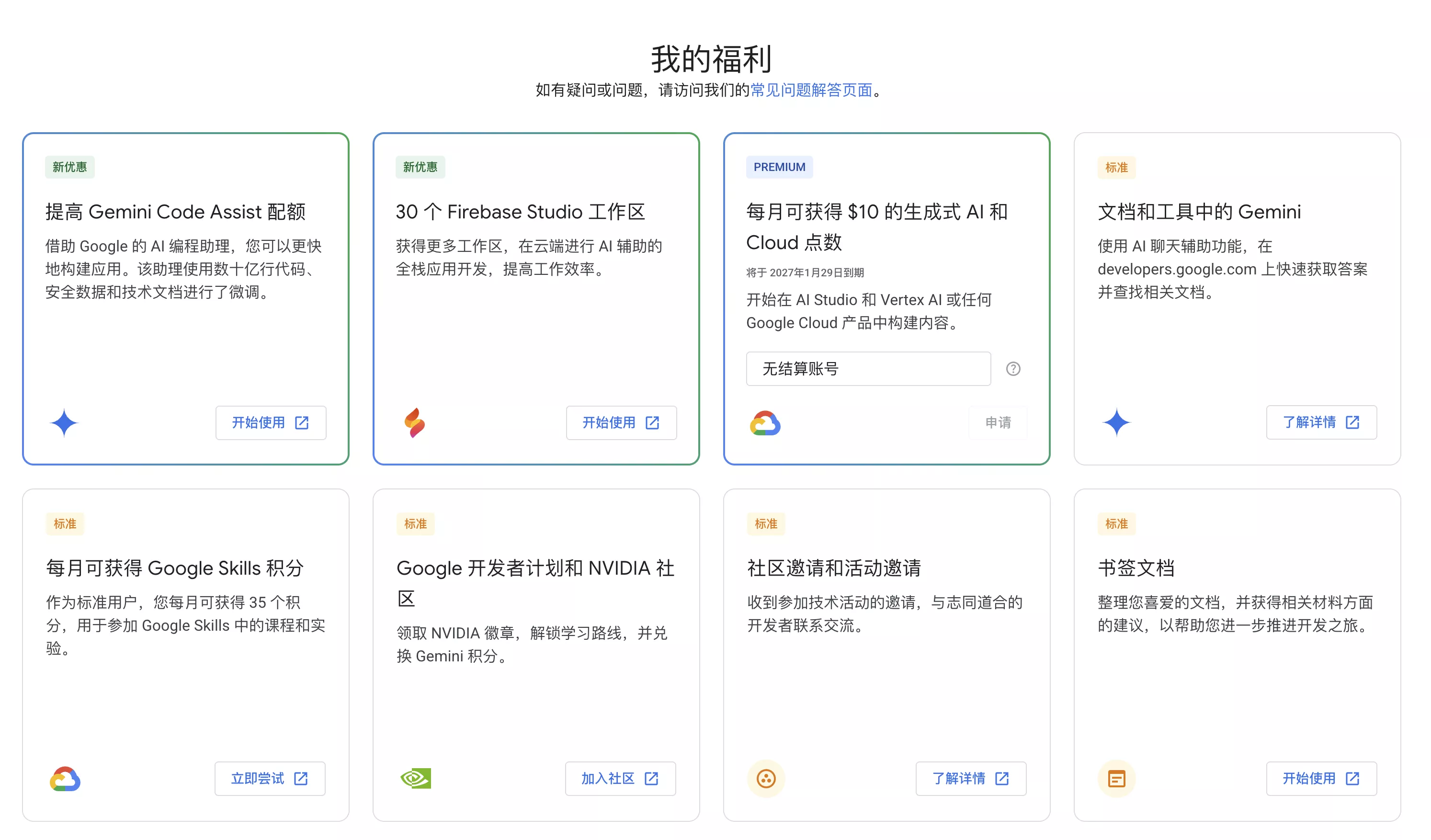Image resolution: width=1431 pixels, height=840 pixels.
Task: Click 了解详情 on the Gemini docs card
Action: point(1321,422)
